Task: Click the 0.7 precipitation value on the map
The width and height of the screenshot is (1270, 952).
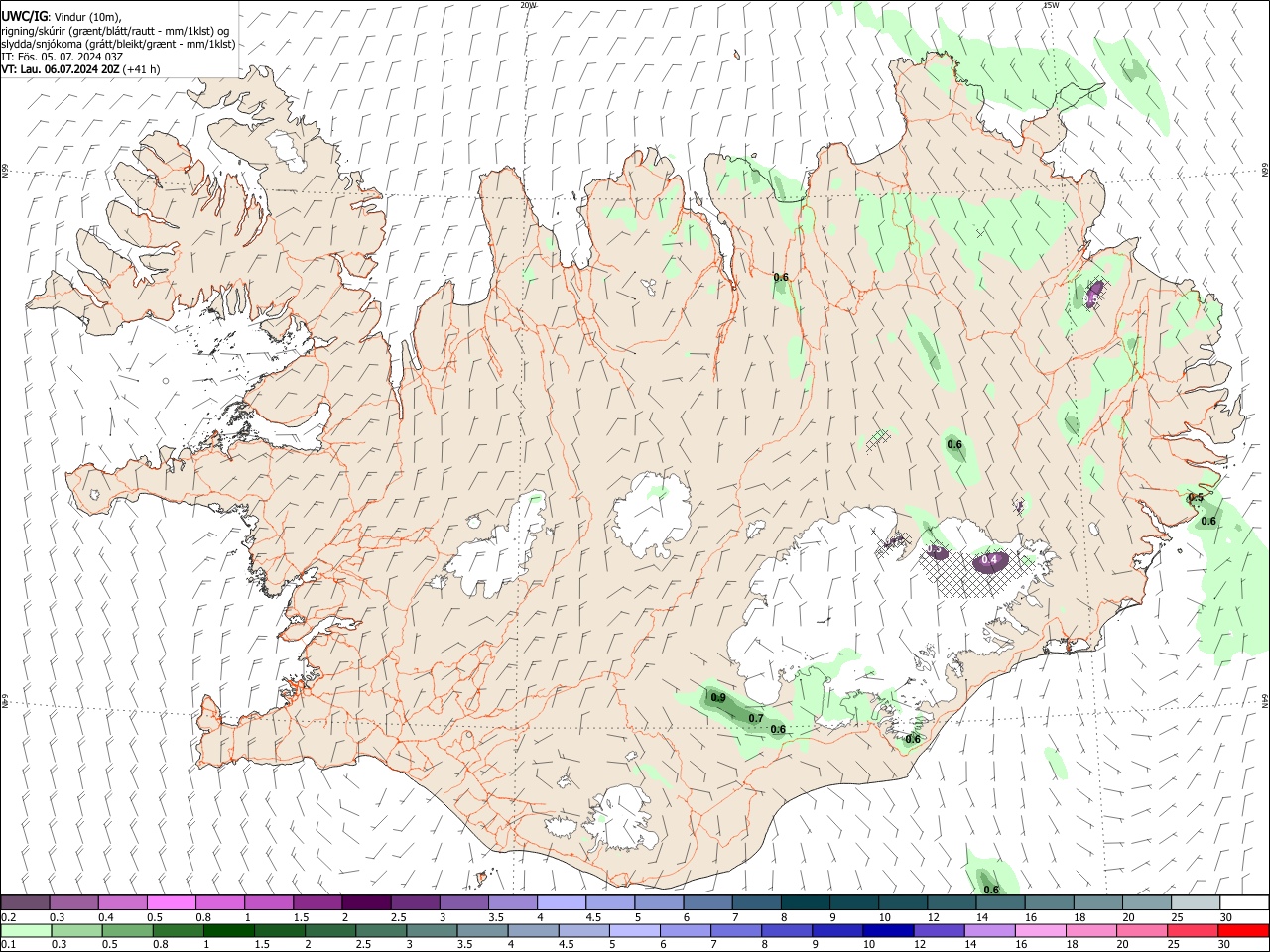Action: coord(756,718)
